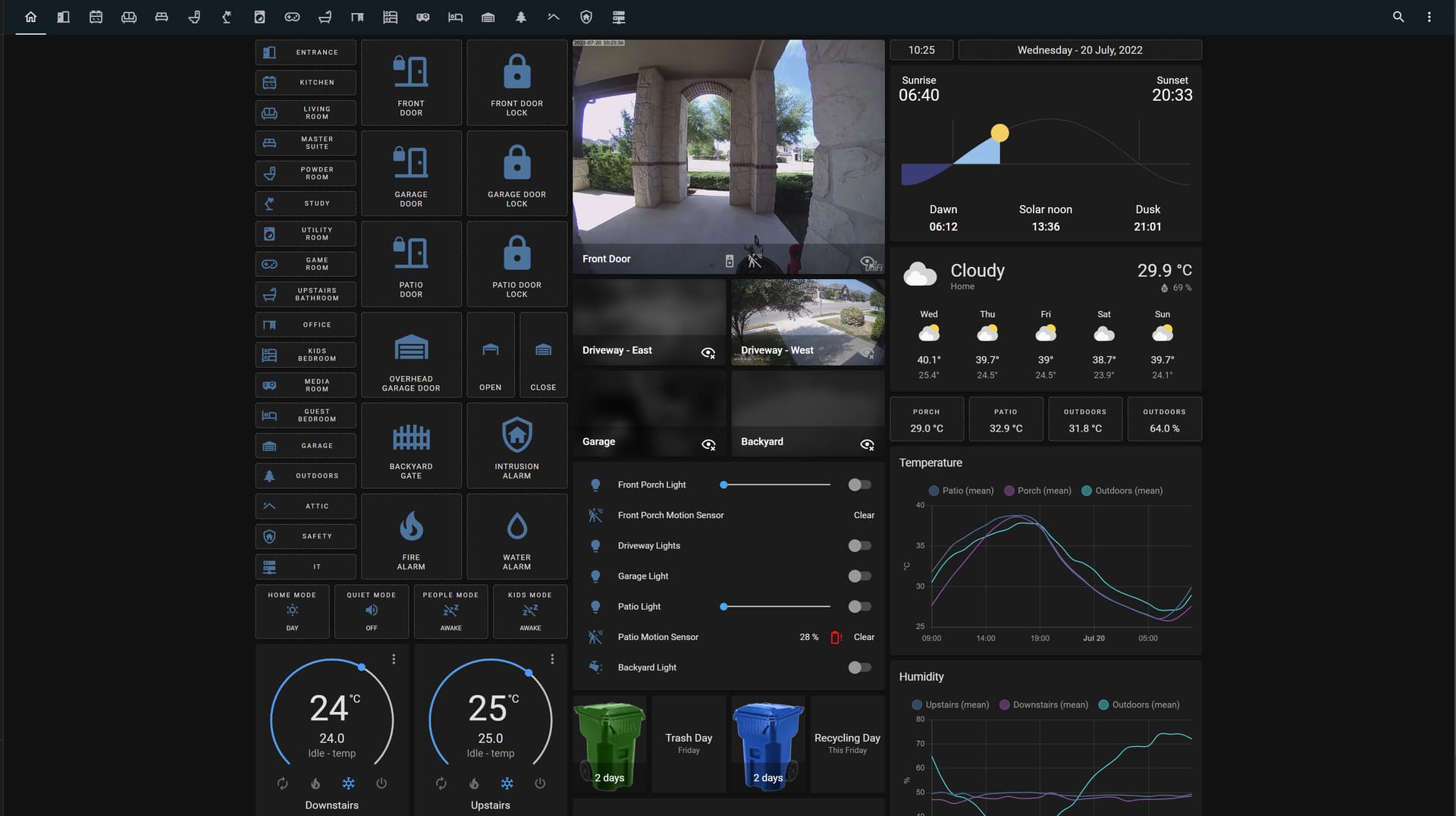Open the Backyard Gate card
The height and width of the screenshot is (816, 1456).
[x=410, y=445]
